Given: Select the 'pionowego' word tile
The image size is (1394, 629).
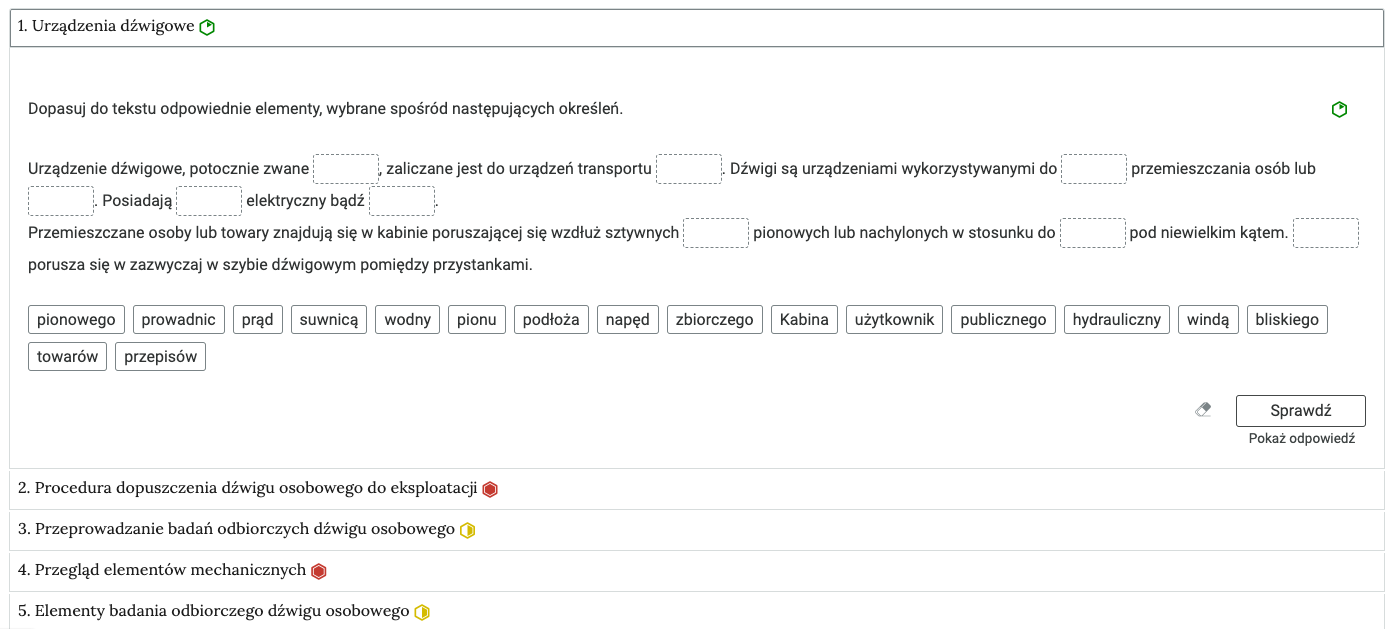Looking at the screenshot, I should [75, 319].
